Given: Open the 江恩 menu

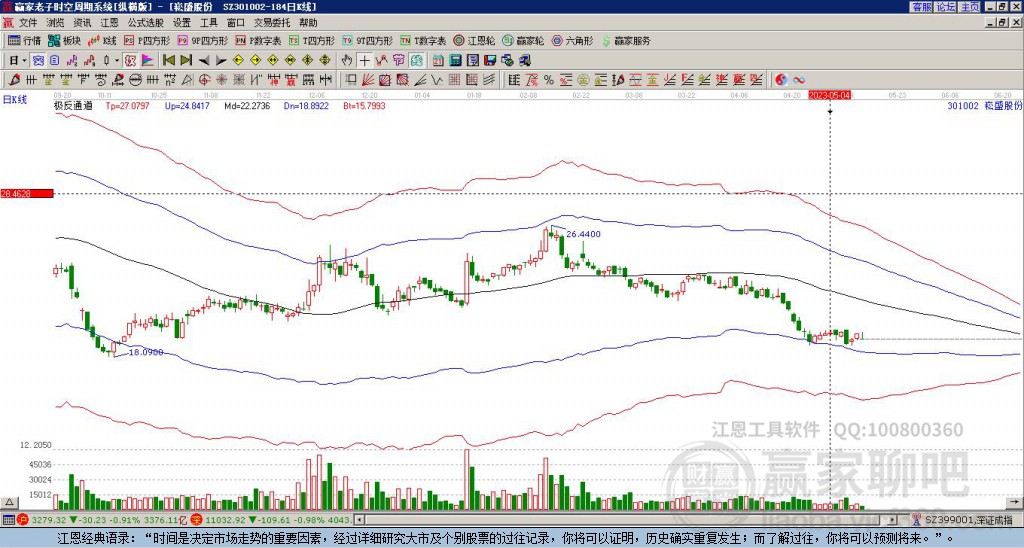Looking at the screenshot, I should [x=110, y=23].
